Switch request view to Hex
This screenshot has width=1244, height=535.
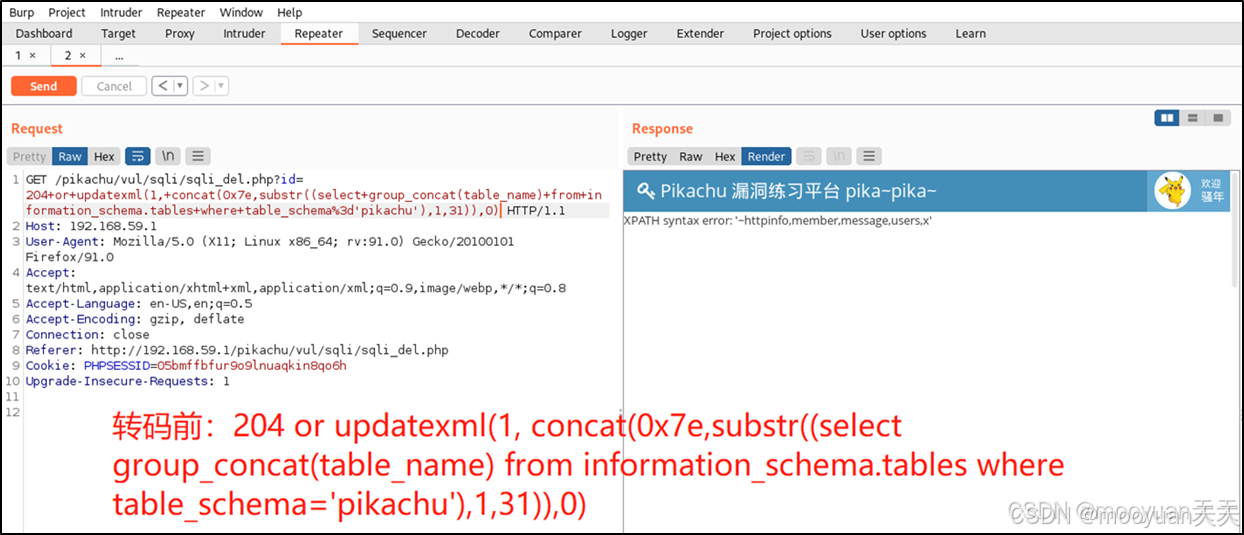(104, 156)
